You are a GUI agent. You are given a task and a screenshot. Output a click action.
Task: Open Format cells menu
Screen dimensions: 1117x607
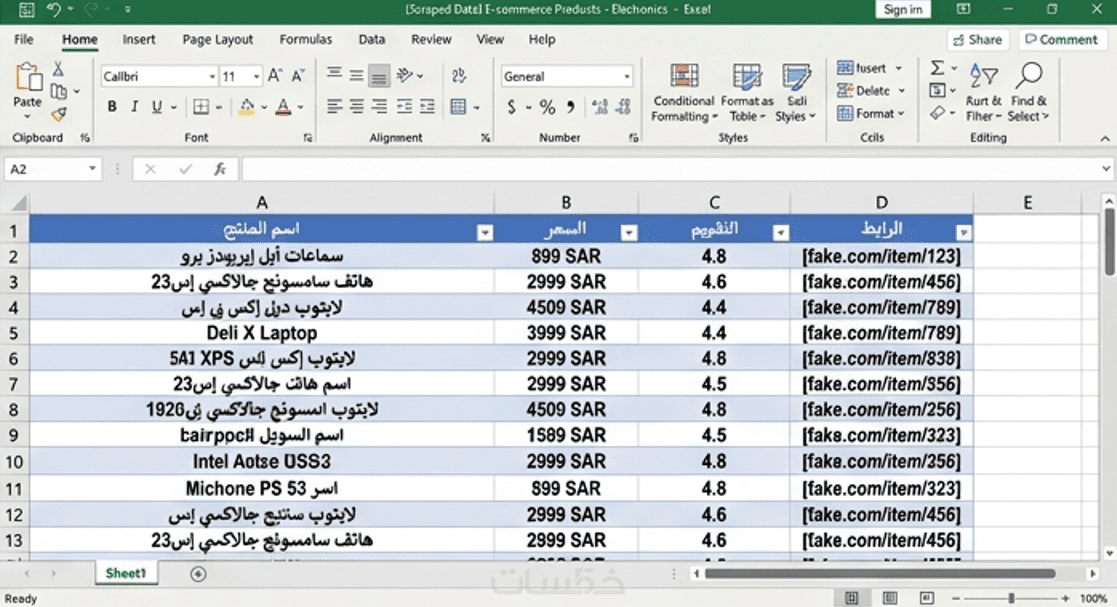871,113
